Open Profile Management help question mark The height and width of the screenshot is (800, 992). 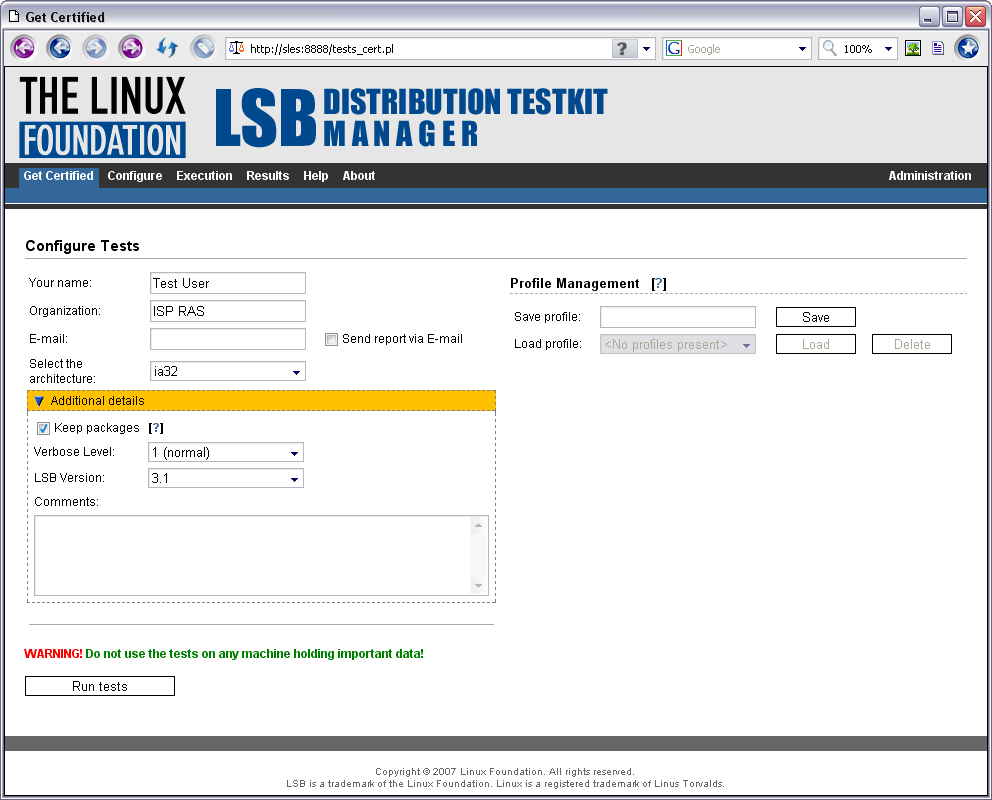[659, 283]
